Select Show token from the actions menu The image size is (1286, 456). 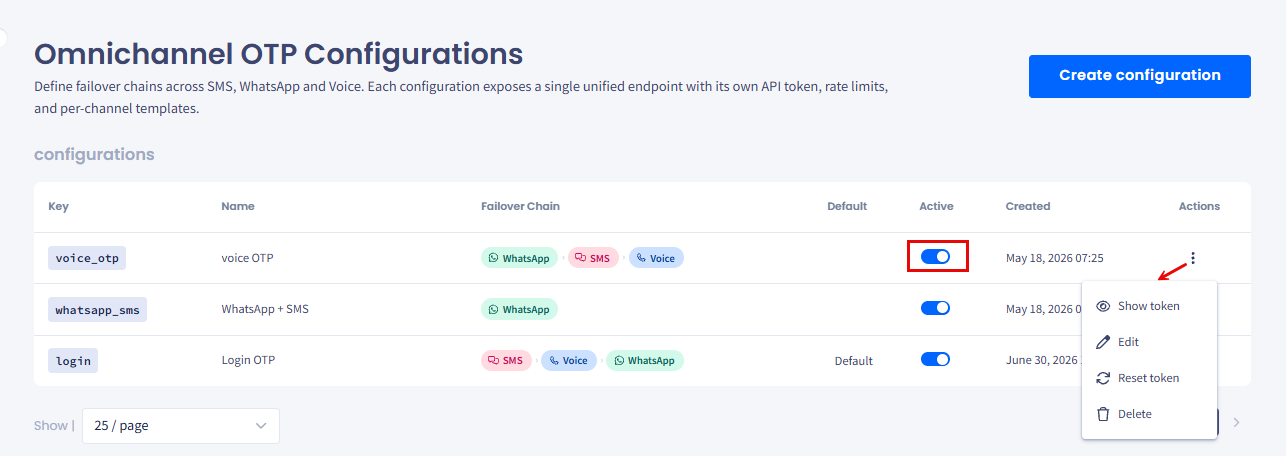[1149, 306]
